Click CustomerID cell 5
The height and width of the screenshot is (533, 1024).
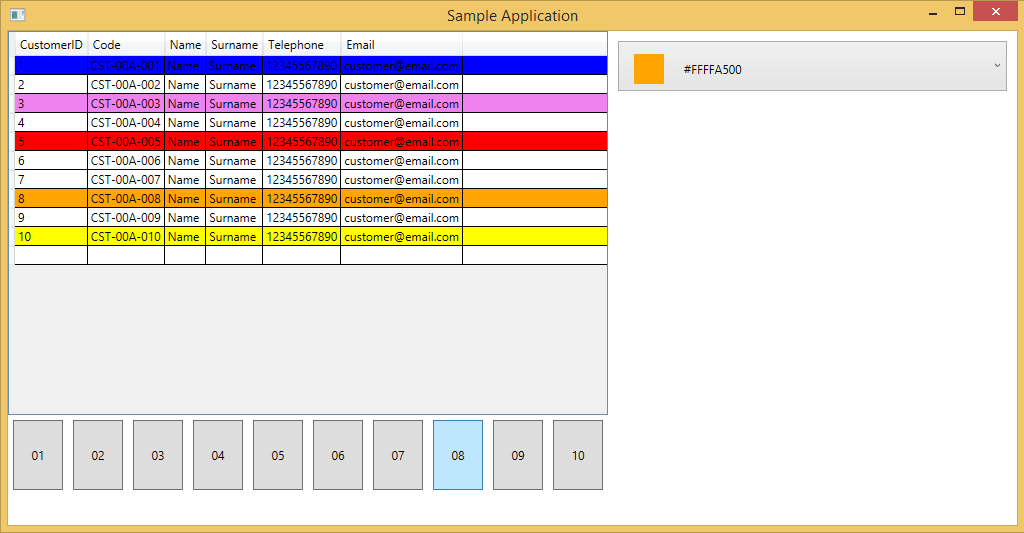51,142
